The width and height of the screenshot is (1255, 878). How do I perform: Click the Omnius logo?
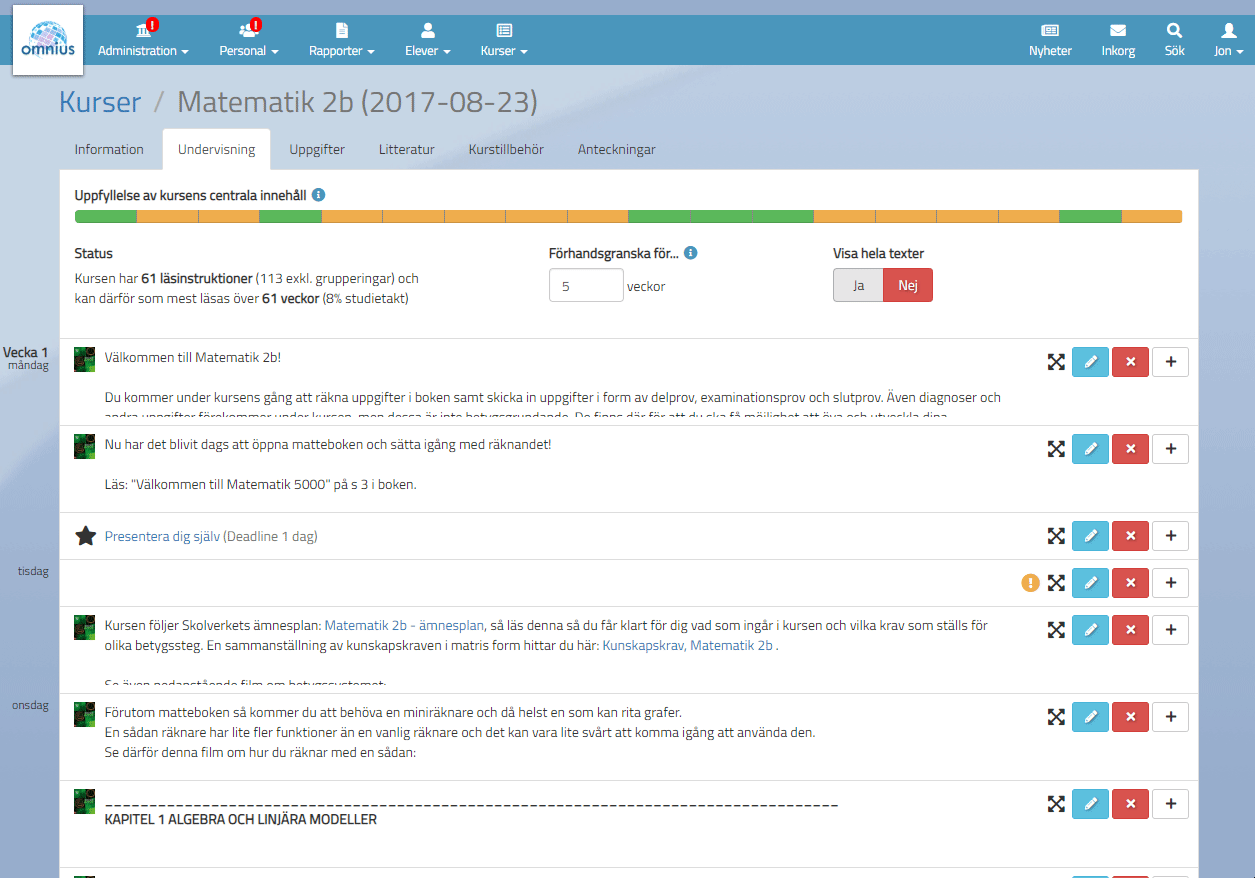[x=47, y=40]
